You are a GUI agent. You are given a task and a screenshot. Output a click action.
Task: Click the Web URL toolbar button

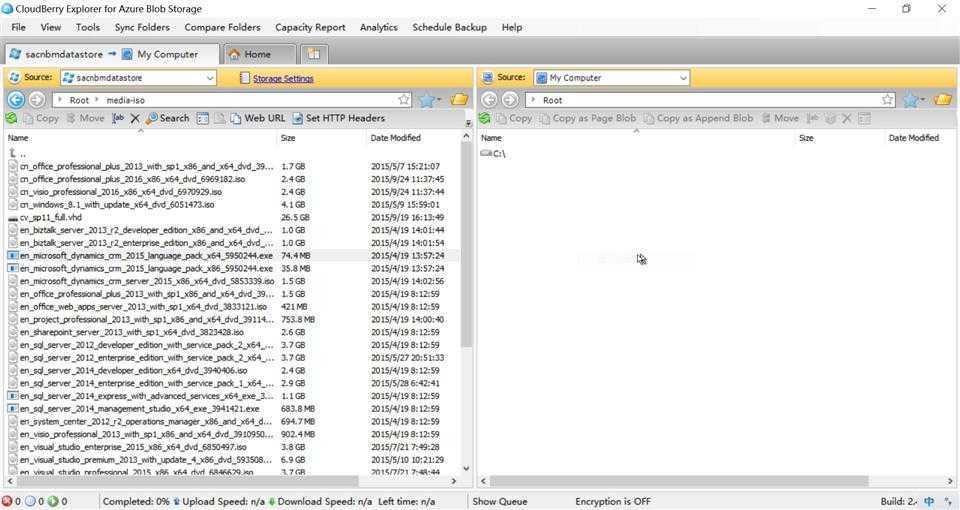tap(258, 118)
